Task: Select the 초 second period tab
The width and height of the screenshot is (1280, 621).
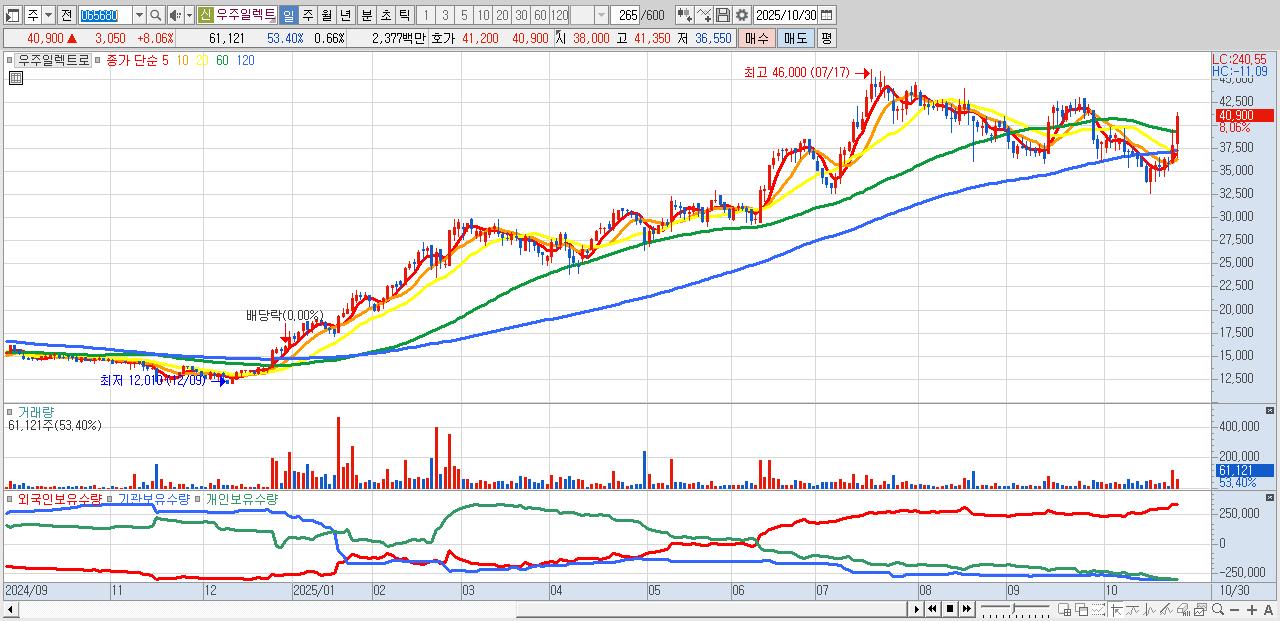Action: pyautogui.click(x=385, y=15)
